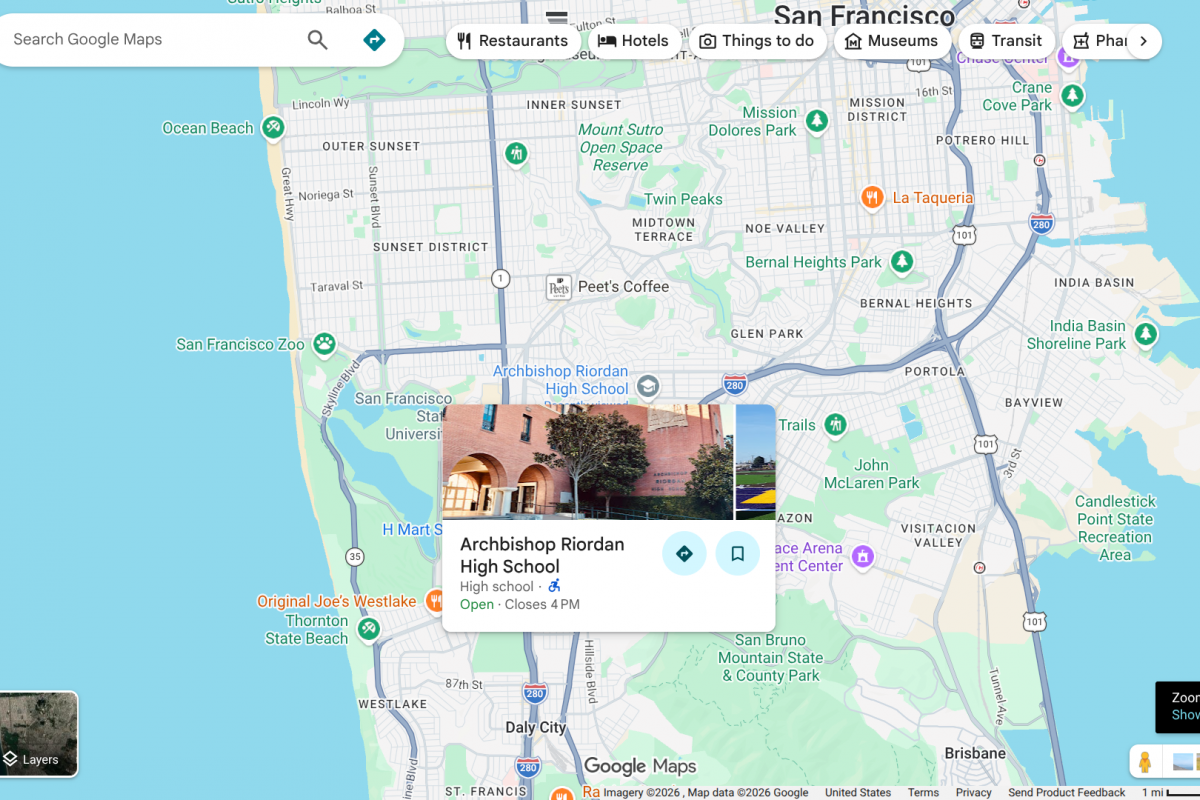This screenshot has height=800, width=1200.
Task: Toggle the Museums filter chip
Action: [891, 40]
